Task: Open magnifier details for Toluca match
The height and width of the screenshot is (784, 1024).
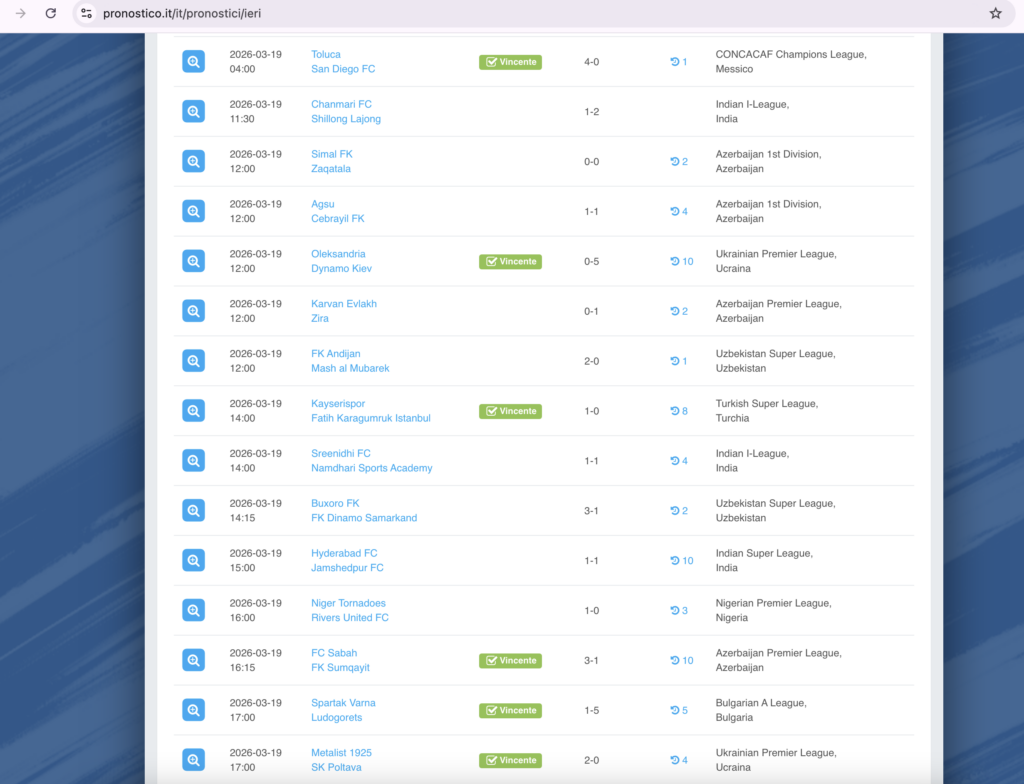Action: click(193, 62)
